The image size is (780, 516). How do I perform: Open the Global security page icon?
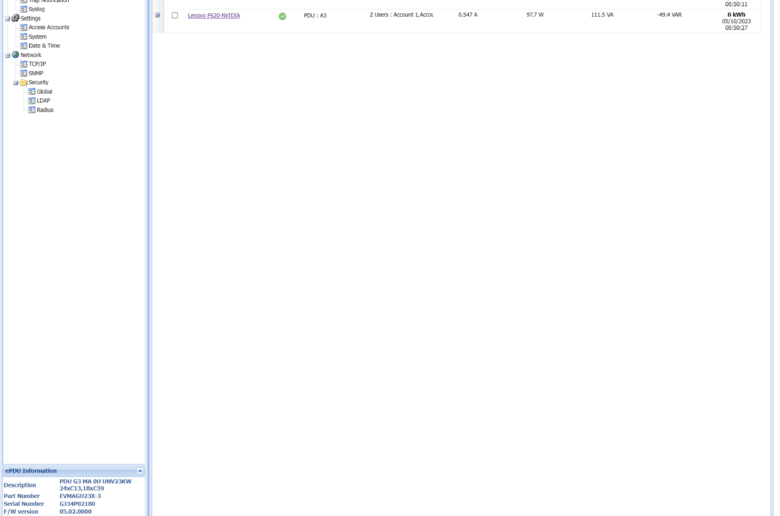pyautogui.click(x=32, y=92)
